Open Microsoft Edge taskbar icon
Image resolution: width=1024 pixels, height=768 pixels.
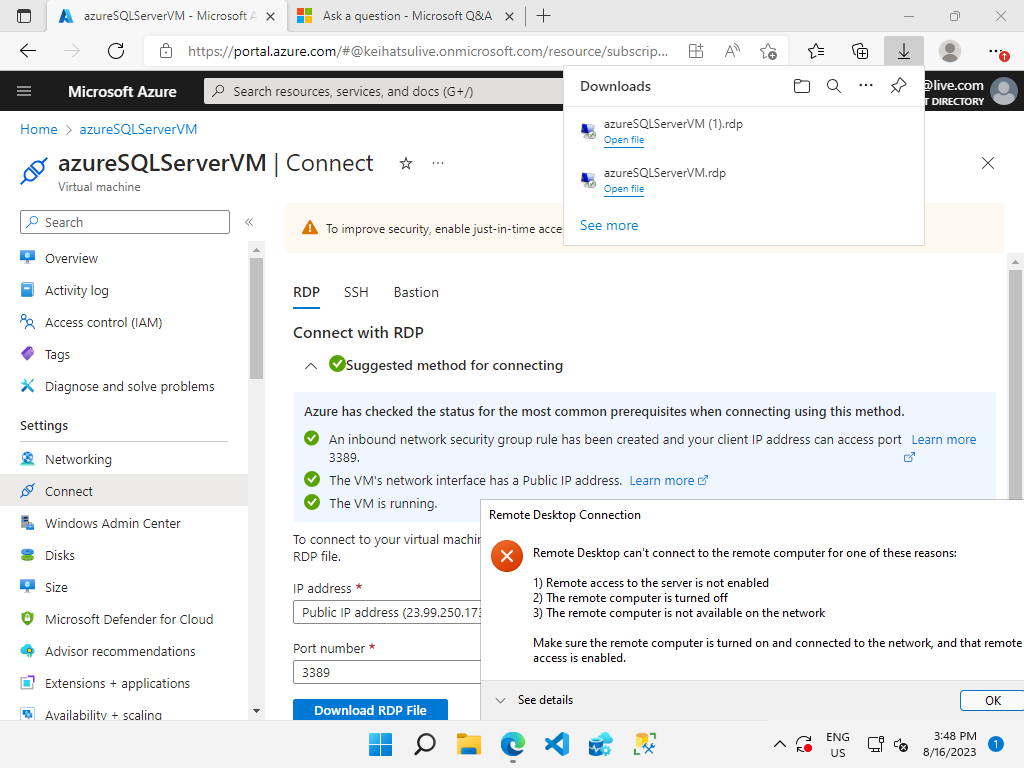pos(513,744)
